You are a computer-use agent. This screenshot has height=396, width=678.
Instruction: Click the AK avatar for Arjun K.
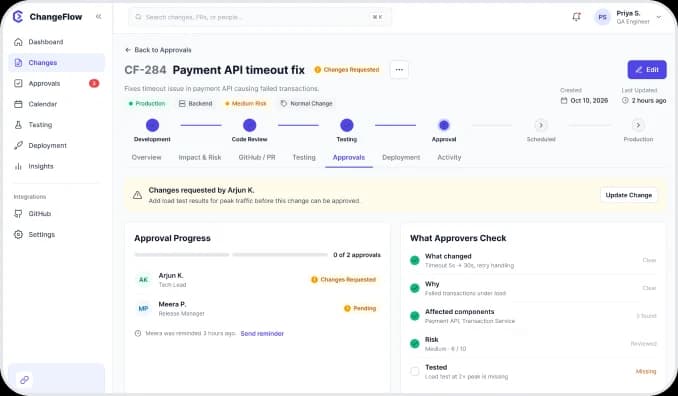click(x=143, y=280)
